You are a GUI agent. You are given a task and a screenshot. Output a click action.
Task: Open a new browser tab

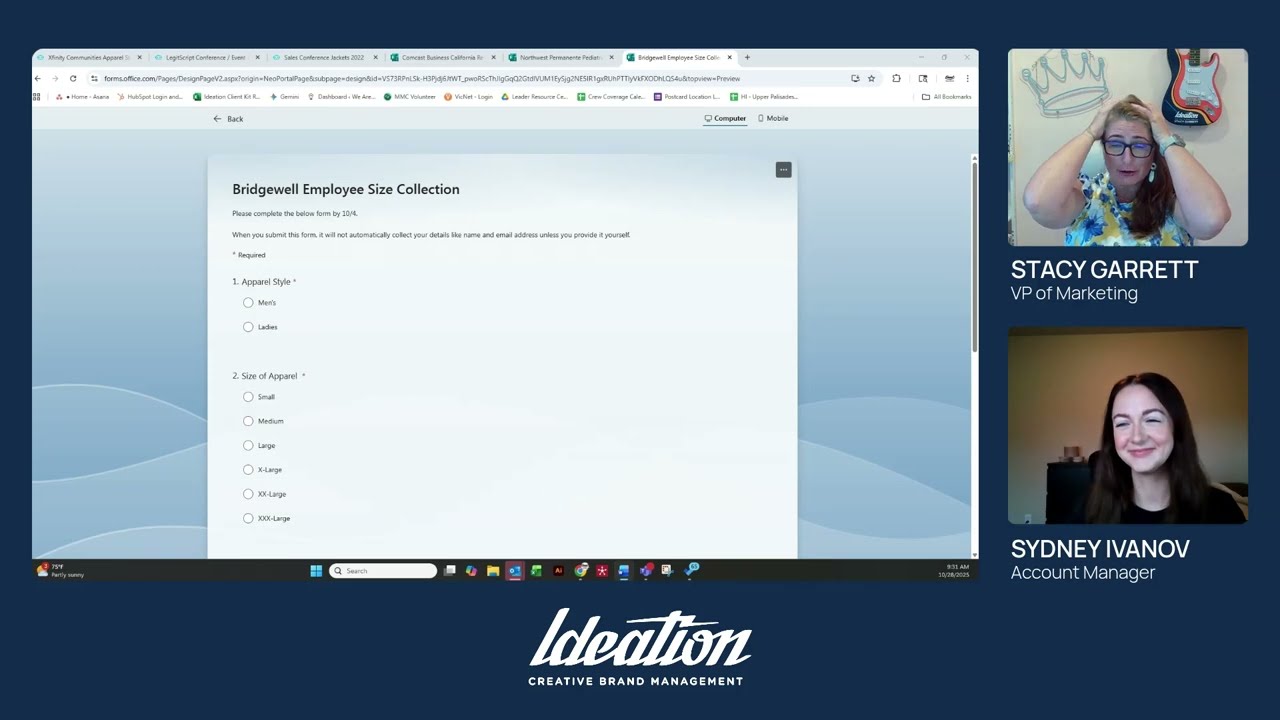[x=747, y=58]
